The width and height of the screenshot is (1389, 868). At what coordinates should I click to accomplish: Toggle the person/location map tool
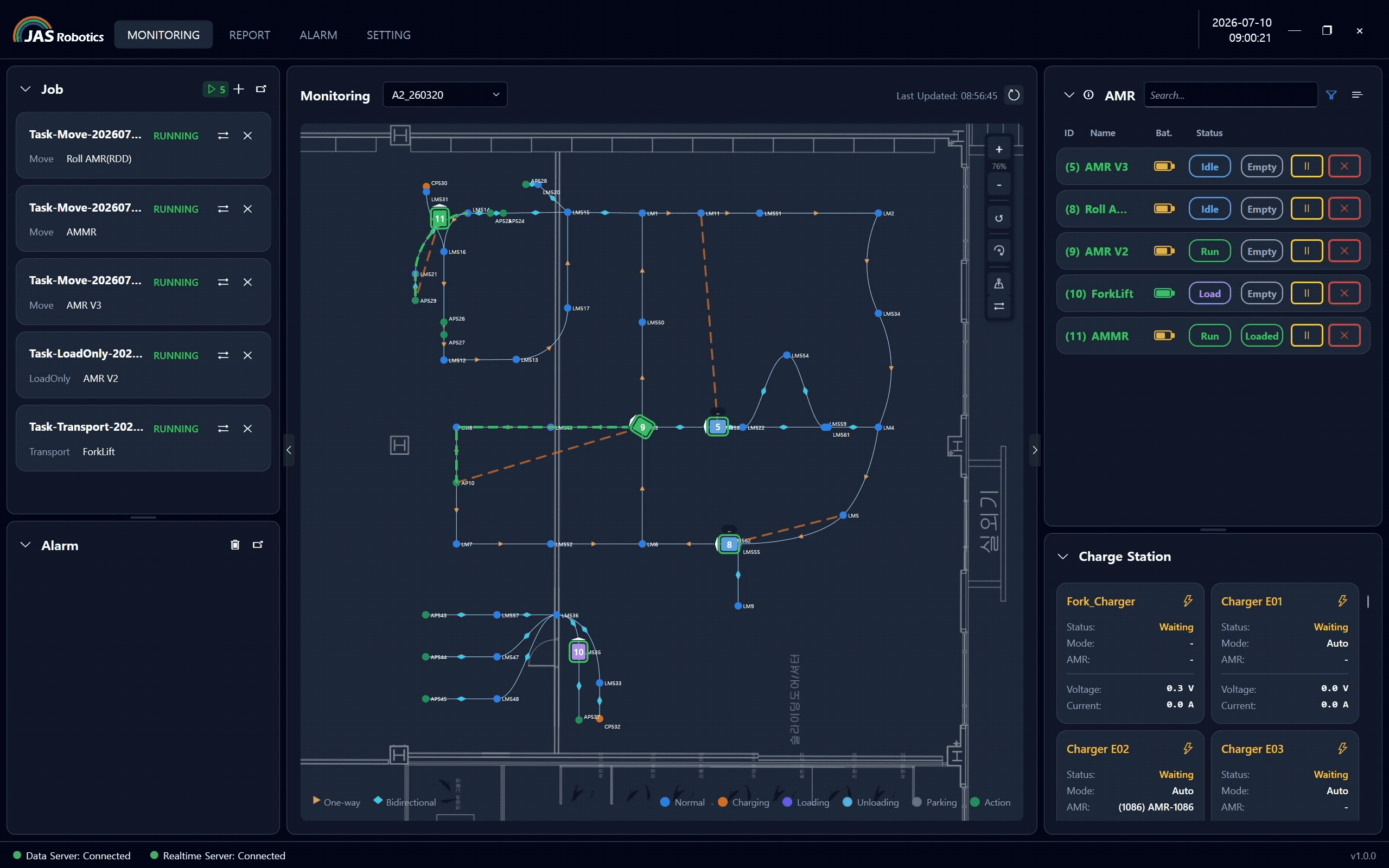tap(999, 284)
